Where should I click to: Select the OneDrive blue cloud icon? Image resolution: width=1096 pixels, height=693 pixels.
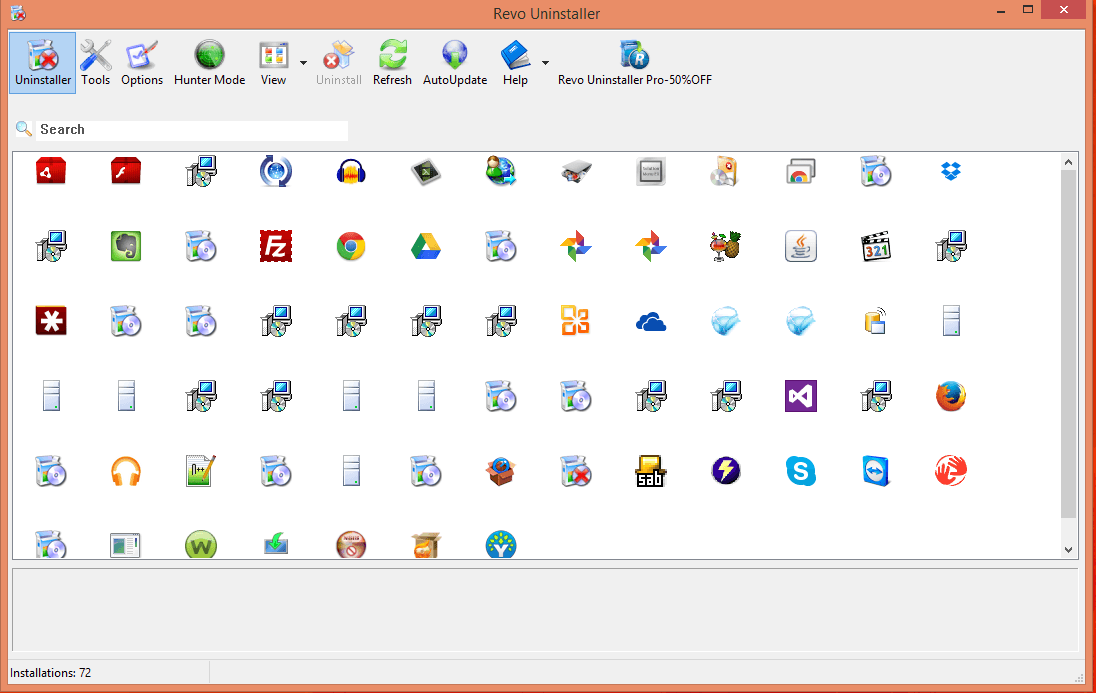tap(651, 322)
